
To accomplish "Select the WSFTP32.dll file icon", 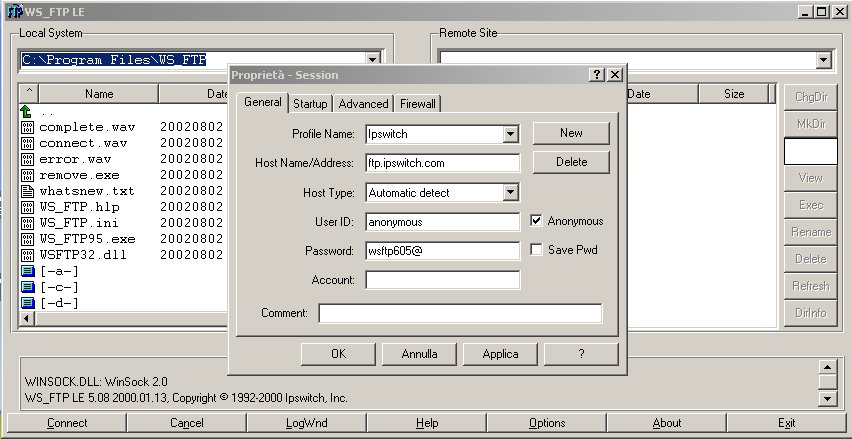I will 27,255.
